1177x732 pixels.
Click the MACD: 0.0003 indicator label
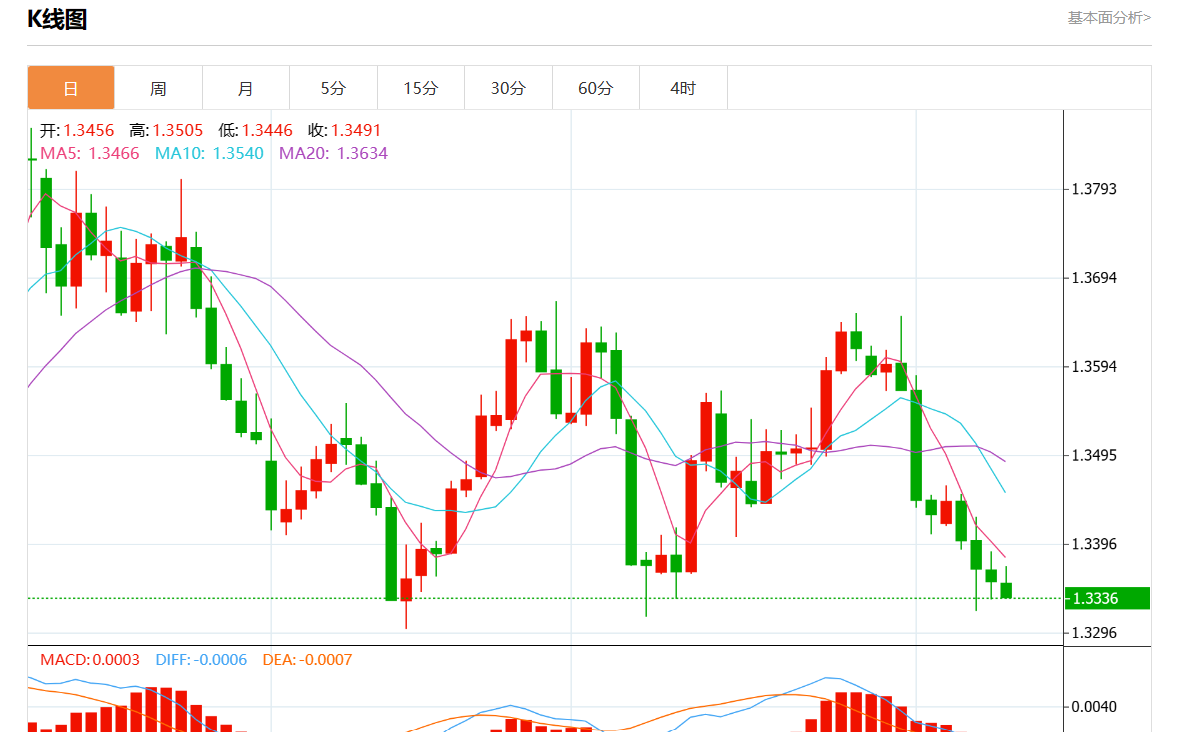90,660
